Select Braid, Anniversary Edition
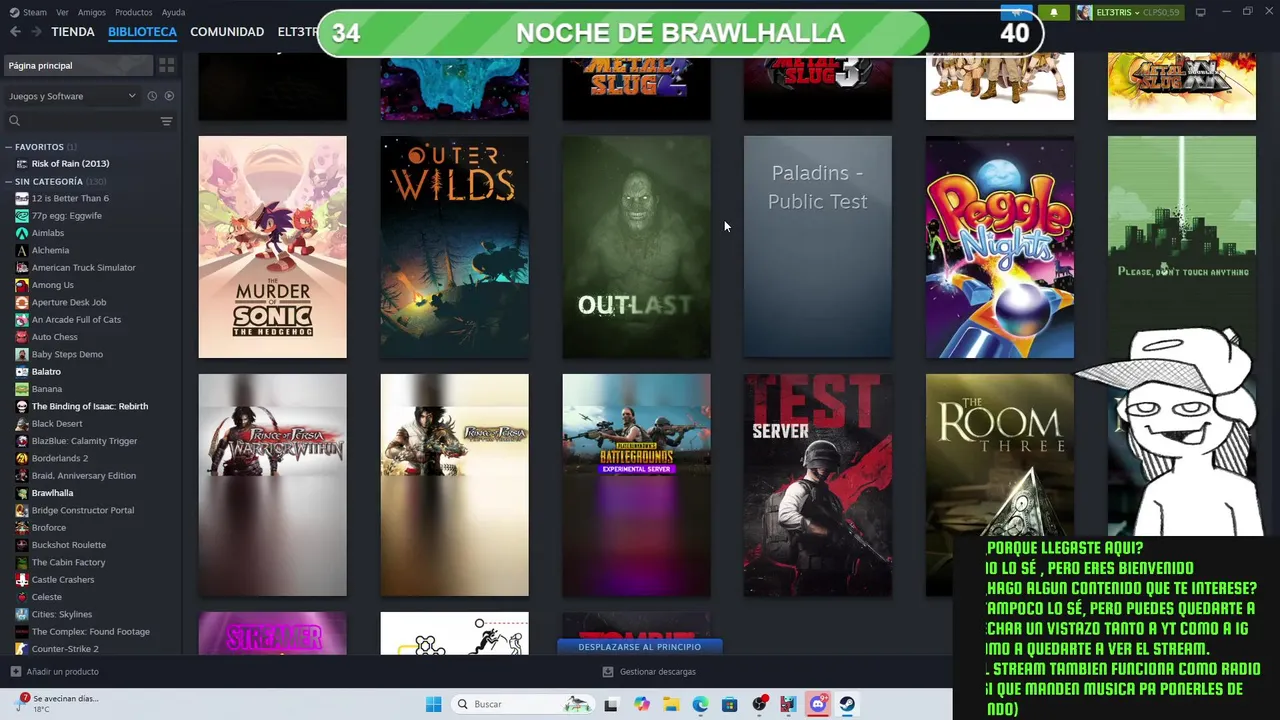The width and height of the screenshot is (1280, 720). pyautogui.click(x=83, y=476)
